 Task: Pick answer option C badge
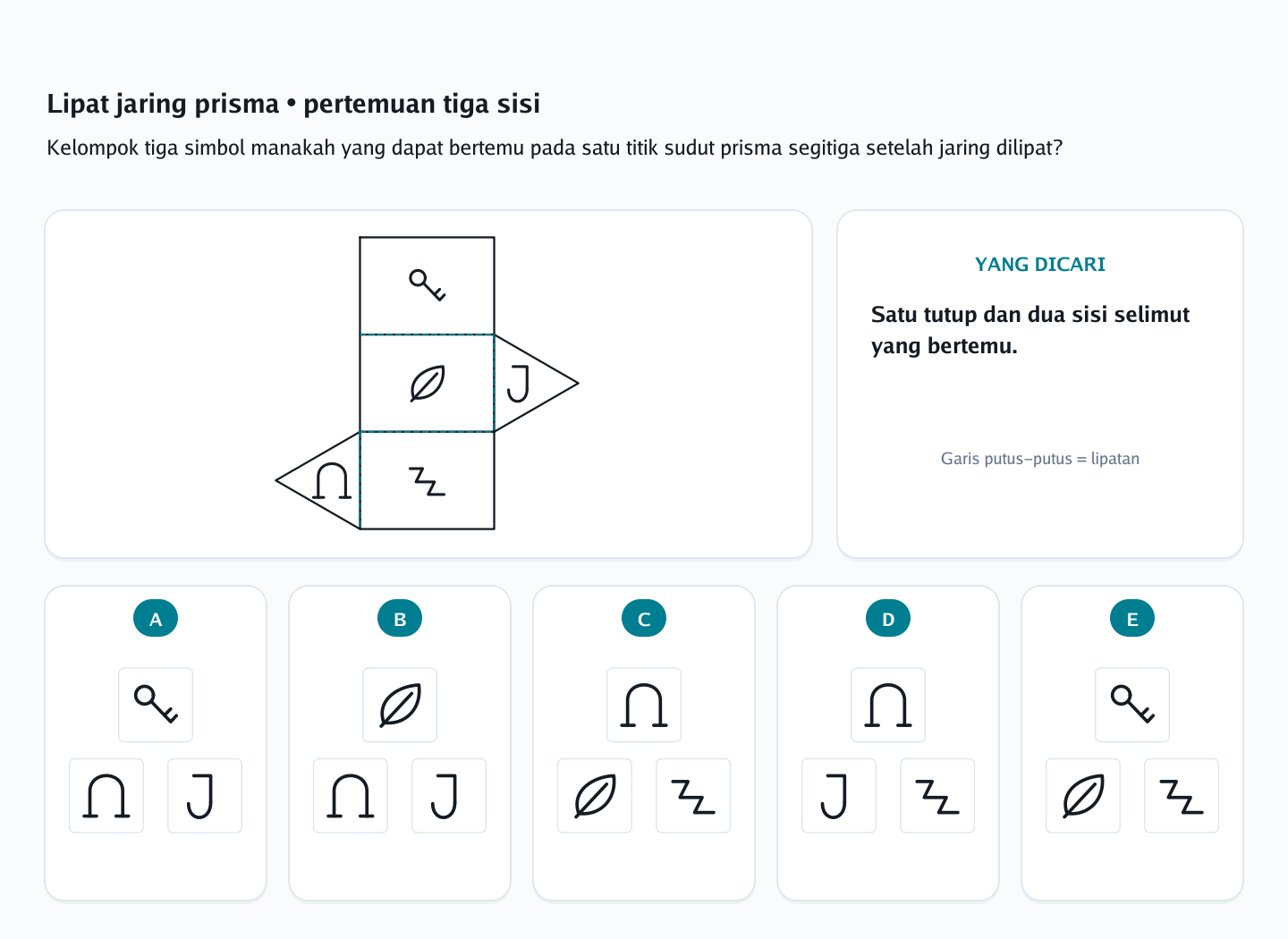pos(644,618)
